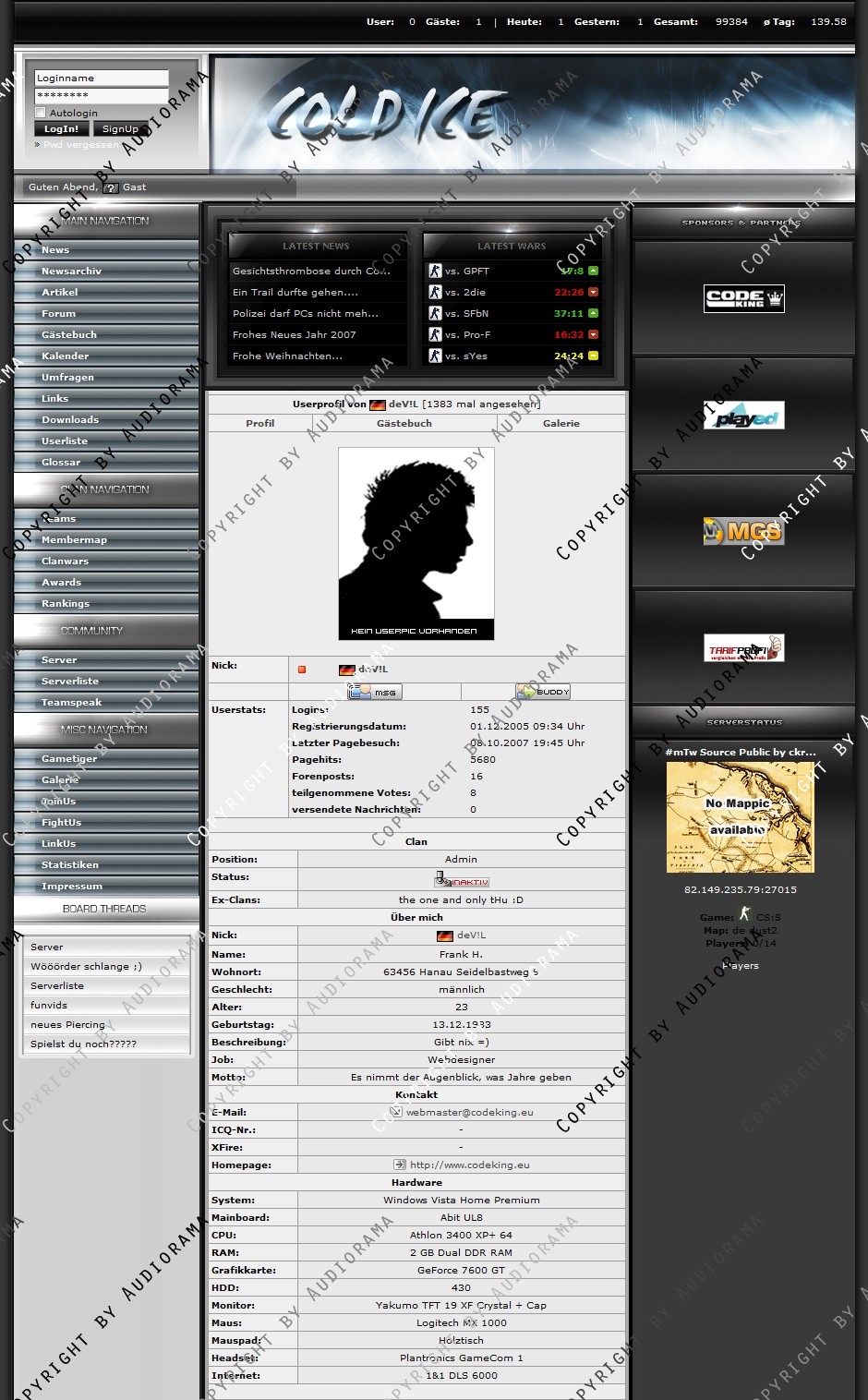Click the yellow draw icon beside vs. sYes
868x1400 pixels.
(x=593, y=356)
